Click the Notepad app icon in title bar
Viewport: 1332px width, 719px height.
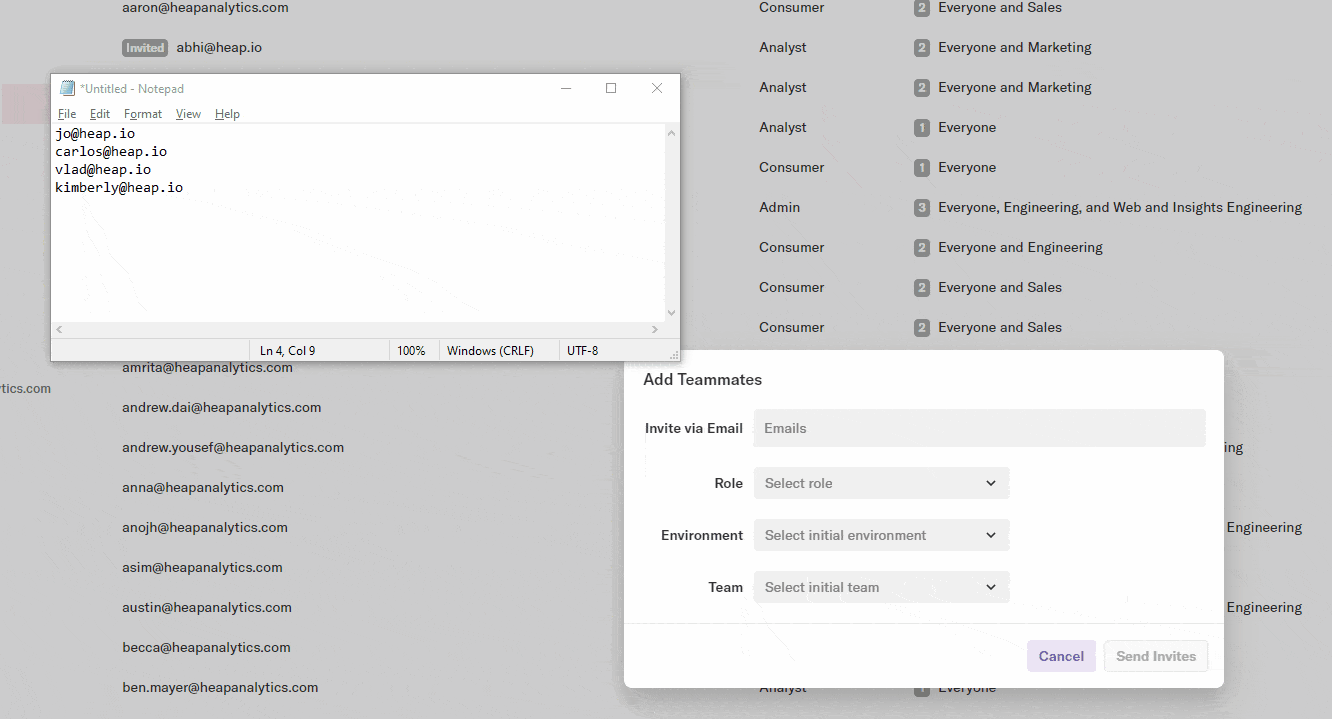[x=67, y=88]
